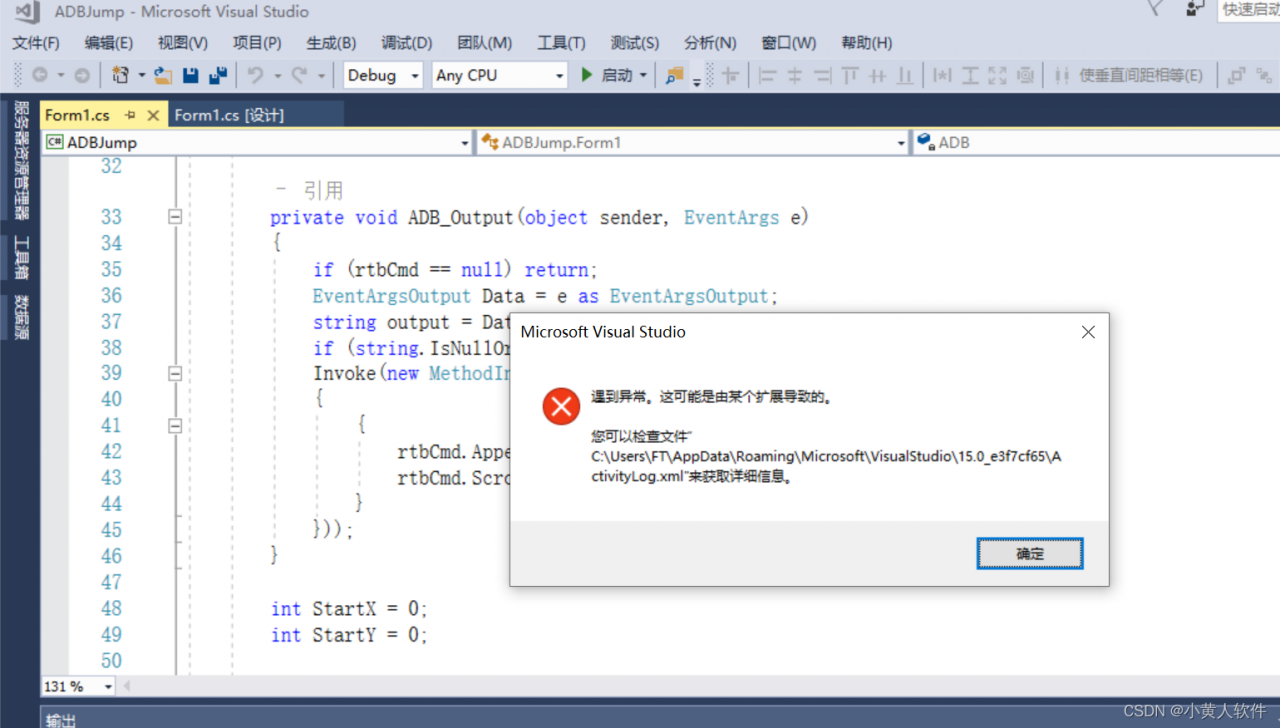This screenshot has height=728, width=1280.
Task: Click the 快速启动 quick launch search box
Action: tap(1249, 9)
